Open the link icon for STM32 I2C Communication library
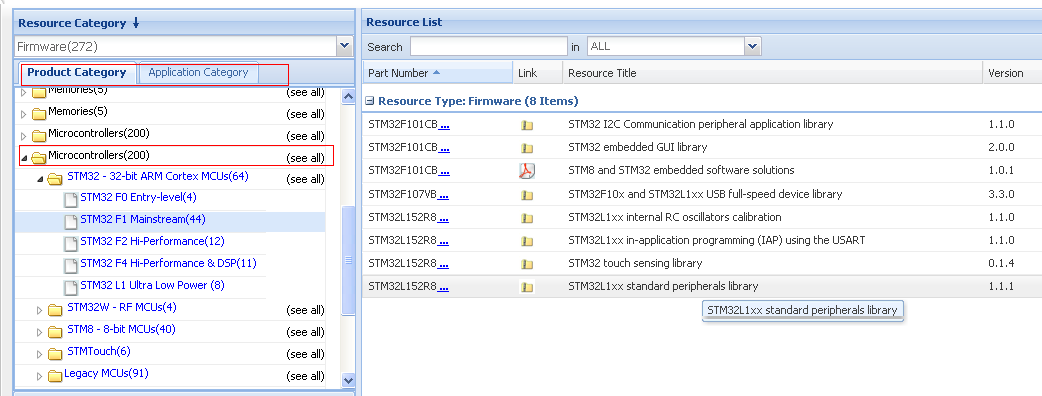This screenshot has width=1042, height=396. (527, 125)
